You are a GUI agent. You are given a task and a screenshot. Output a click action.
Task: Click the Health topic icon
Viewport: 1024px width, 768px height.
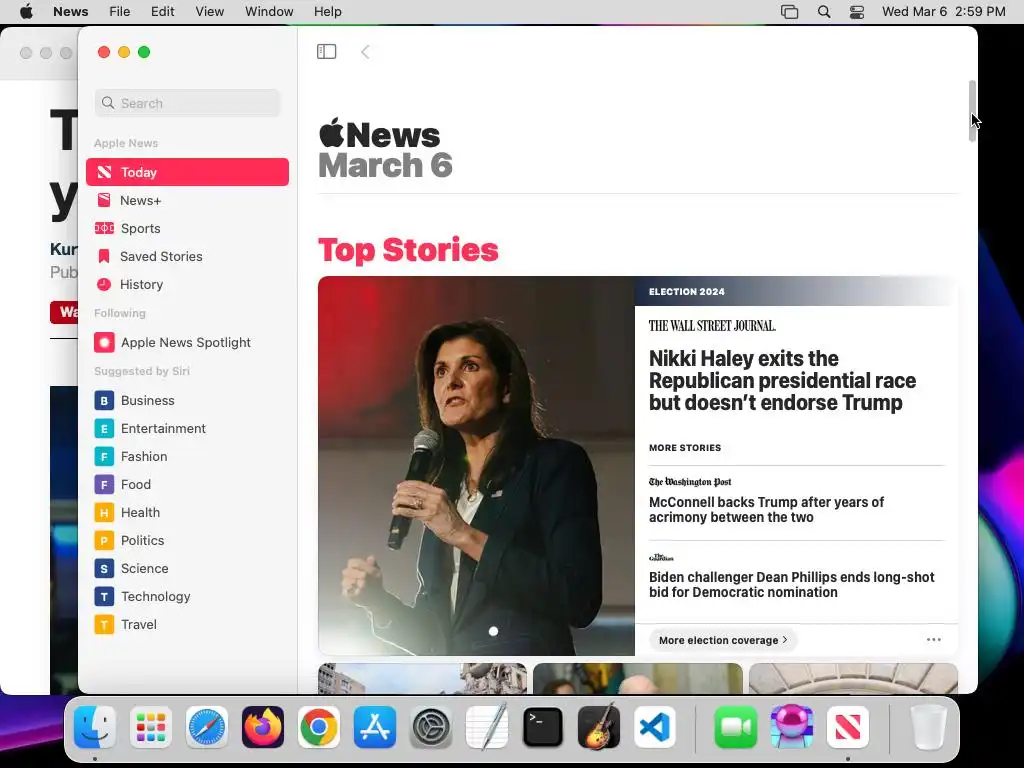104,513
